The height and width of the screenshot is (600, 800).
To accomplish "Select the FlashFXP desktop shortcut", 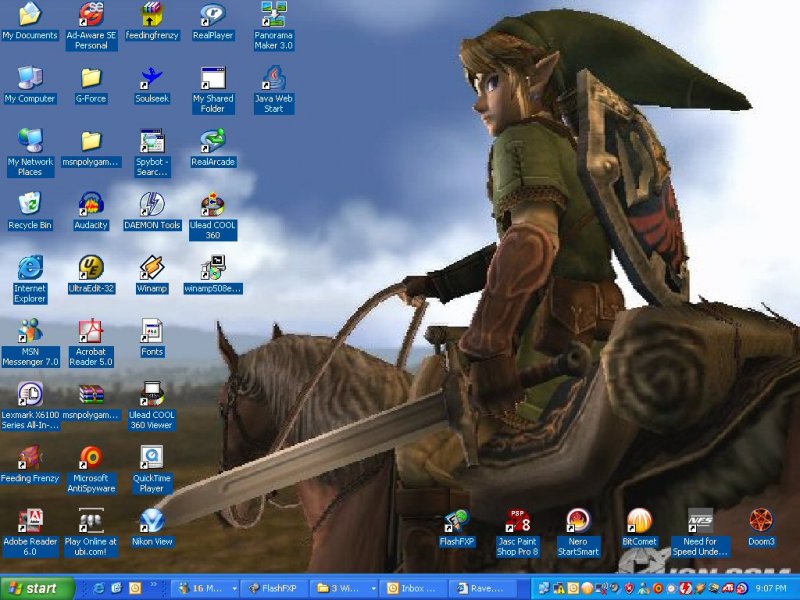I will 457,528.
